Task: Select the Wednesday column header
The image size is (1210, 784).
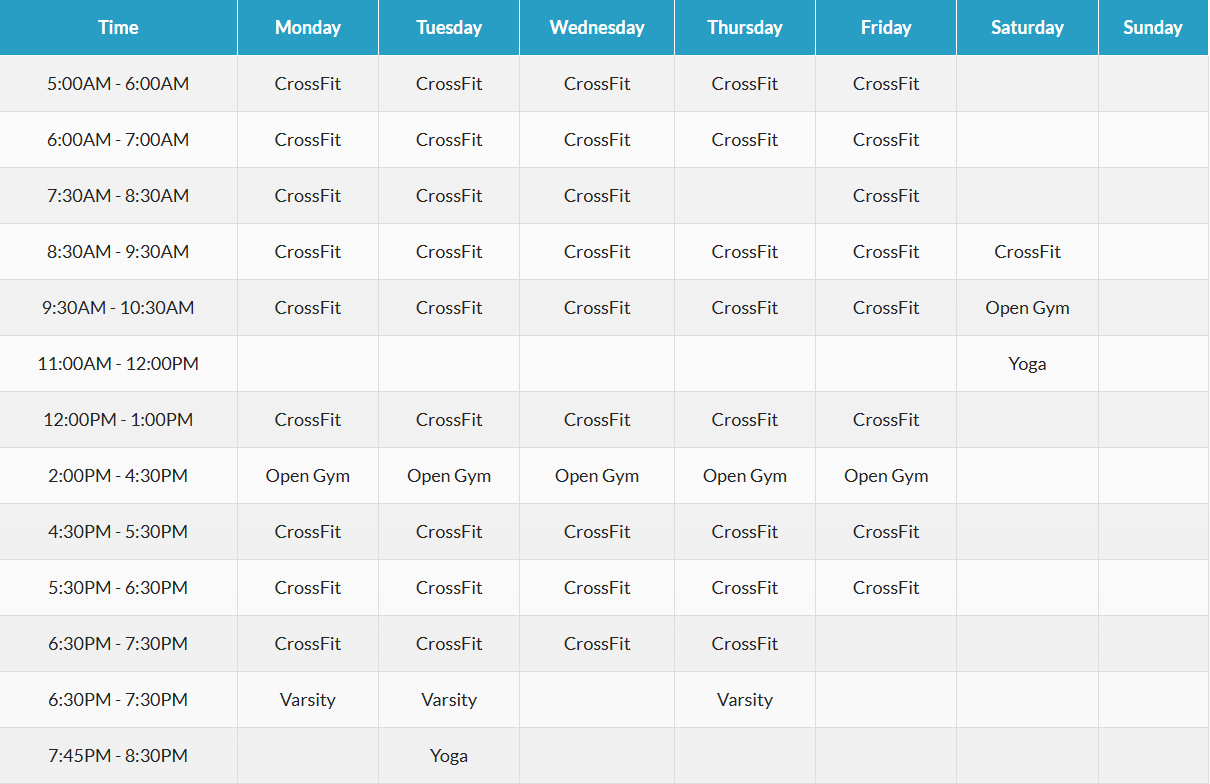Action: [596, 28]
